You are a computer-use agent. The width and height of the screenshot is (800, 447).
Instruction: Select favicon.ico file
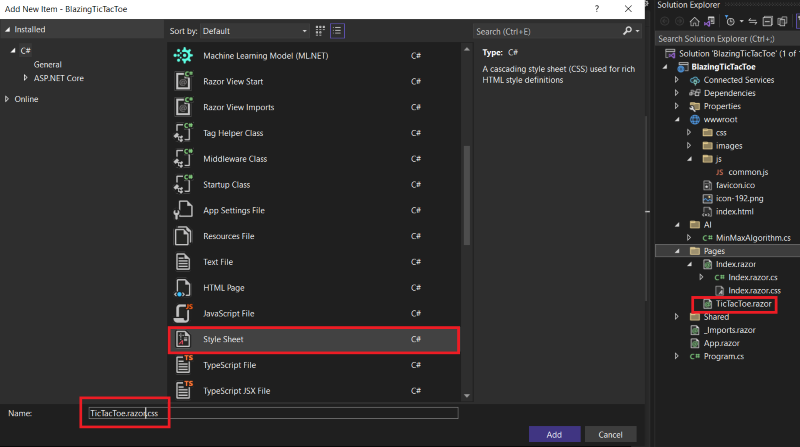735,185
